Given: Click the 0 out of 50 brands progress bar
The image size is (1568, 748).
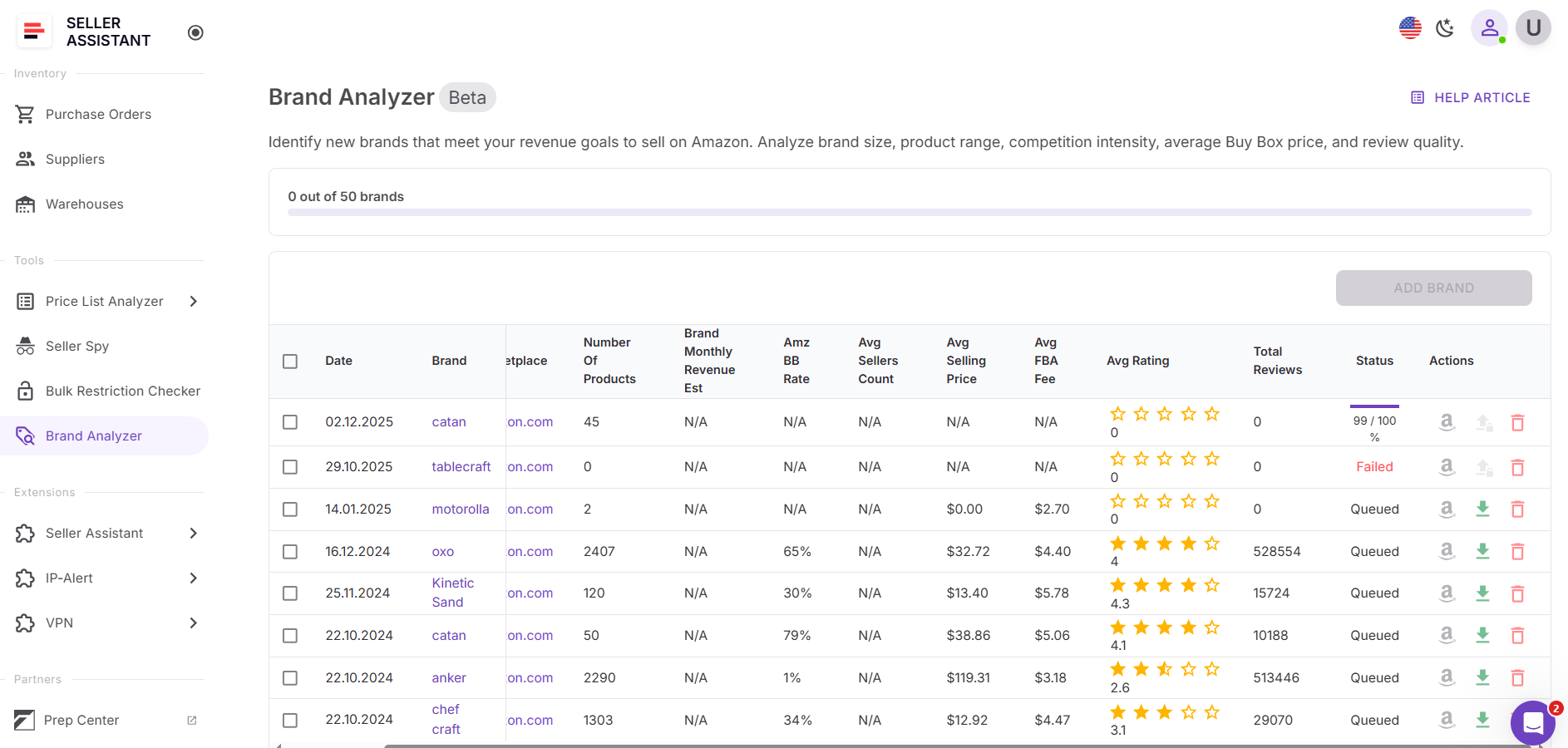Looking at the screenshot, I should tap(910, 213).
